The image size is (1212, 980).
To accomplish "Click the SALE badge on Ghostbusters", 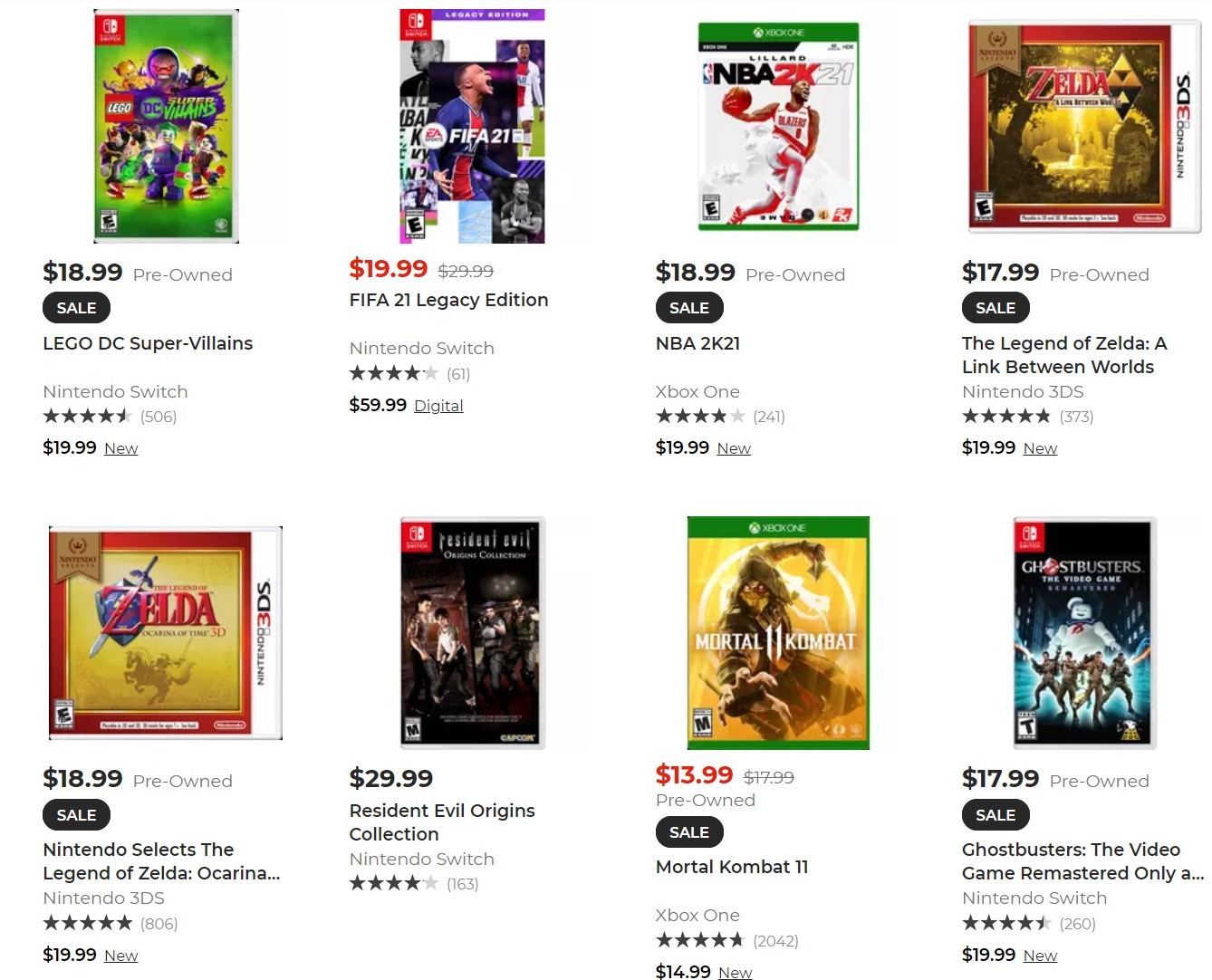I will [996, 814].
